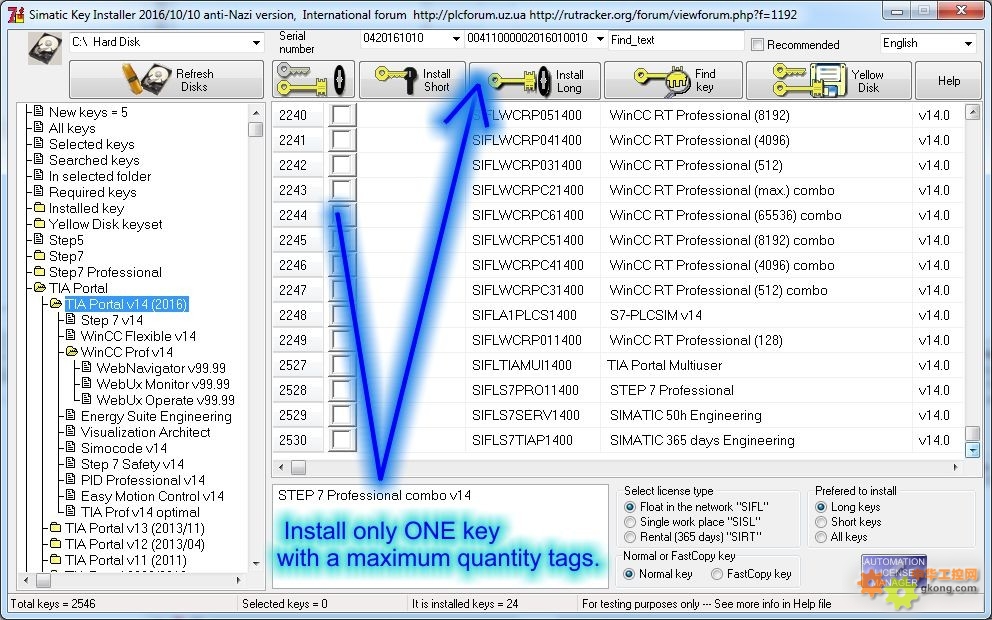The height and width of the screenshot is (620, 992).
Task: Open the C:\ Hard Disk drive dropdown
Action: click(256, 42)
